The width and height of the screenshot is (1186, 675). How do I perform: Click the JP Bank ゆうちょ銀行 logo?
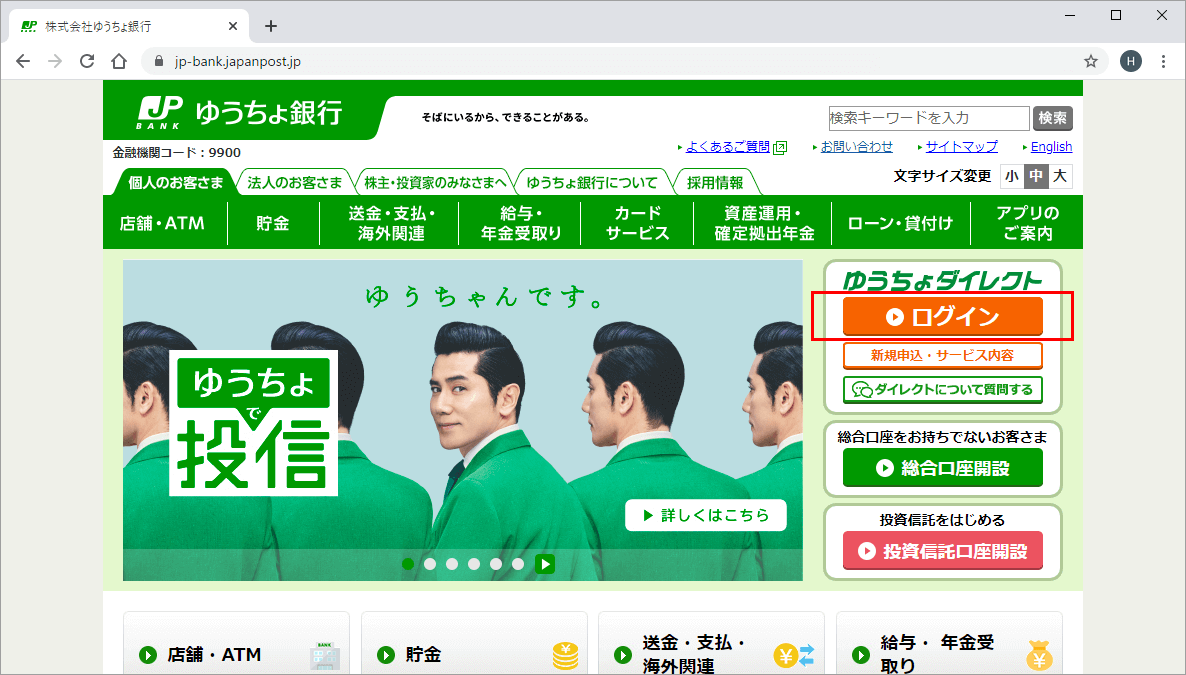(x=240, y=113)
